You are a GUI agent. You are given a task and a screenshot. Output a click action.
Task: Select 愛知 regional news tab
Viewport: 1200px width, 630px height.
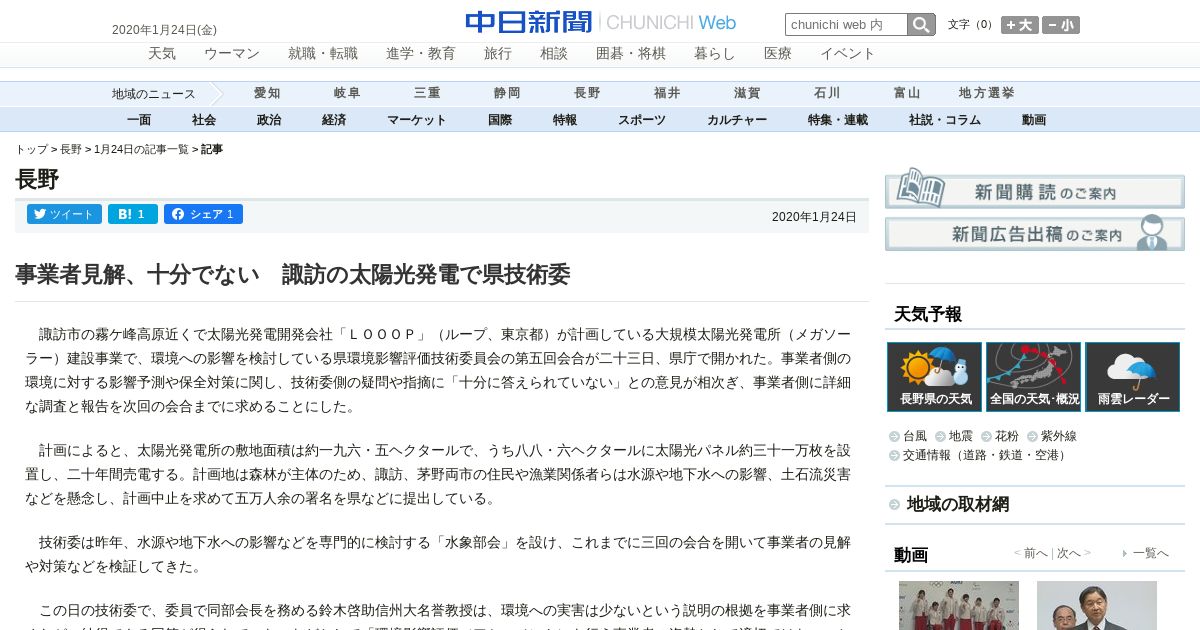(x=267, y=93)
